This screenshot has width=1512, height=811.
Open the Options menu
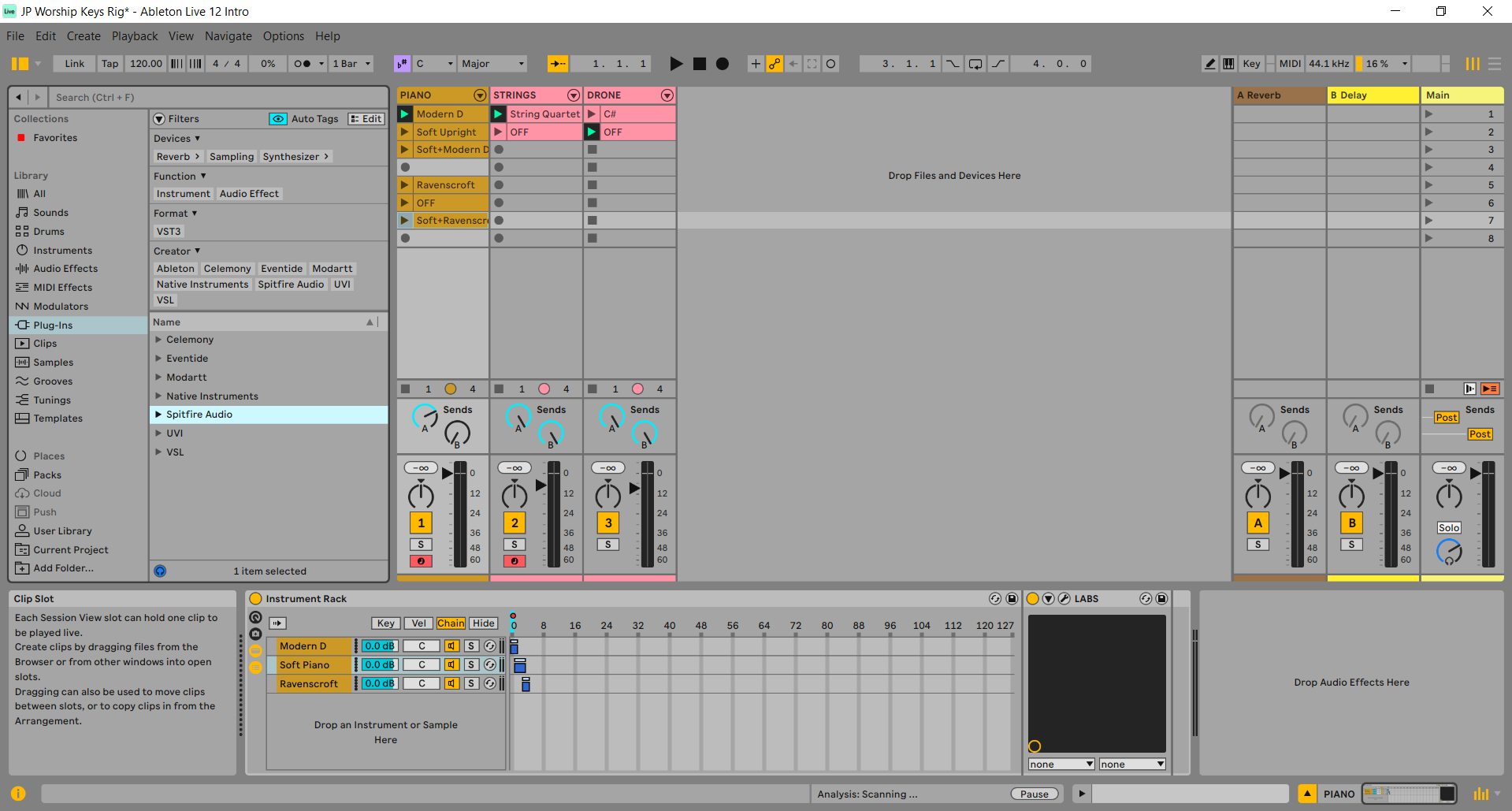tap(283, 35)
